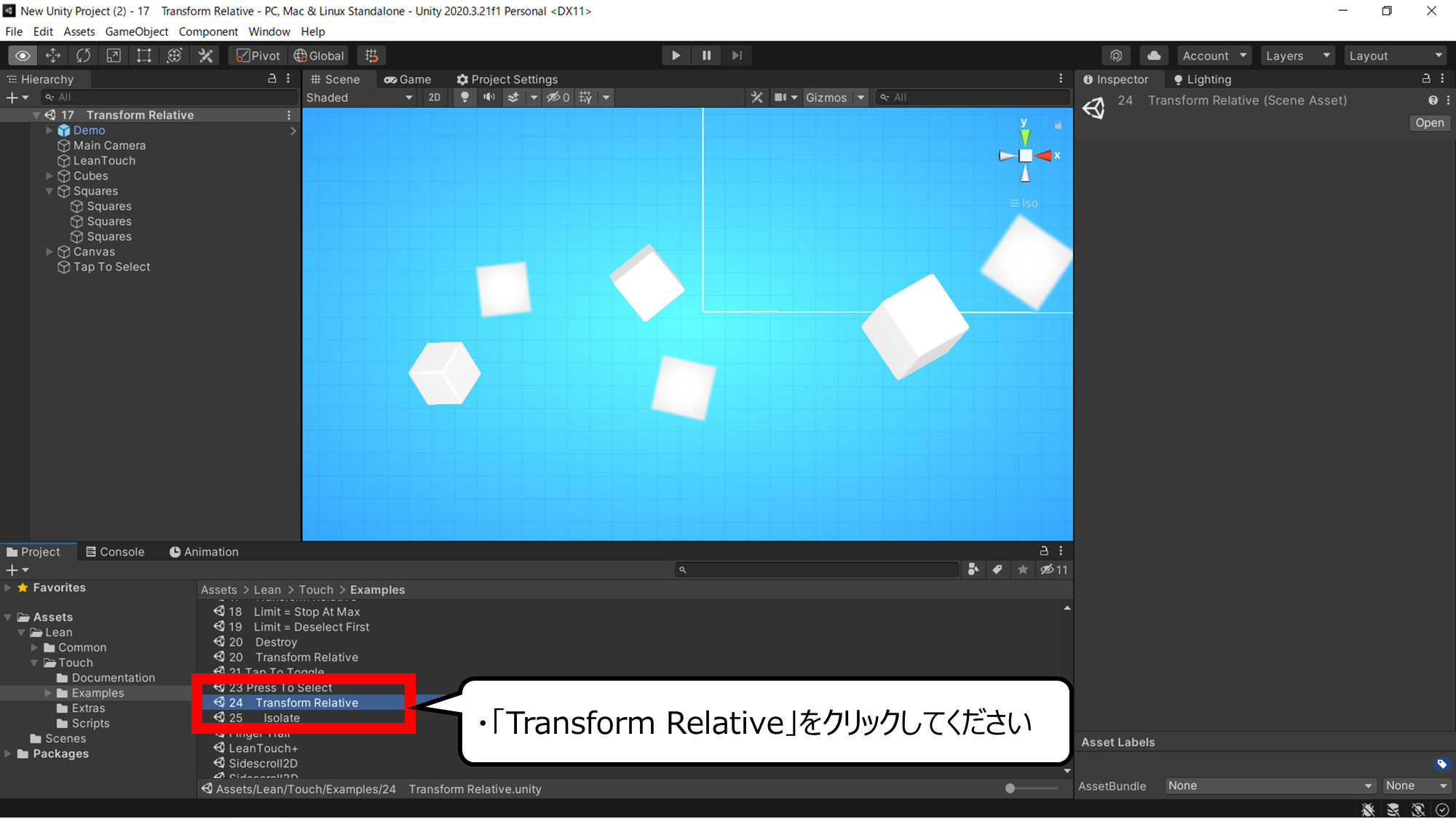Click the Play button

(676, 55)
